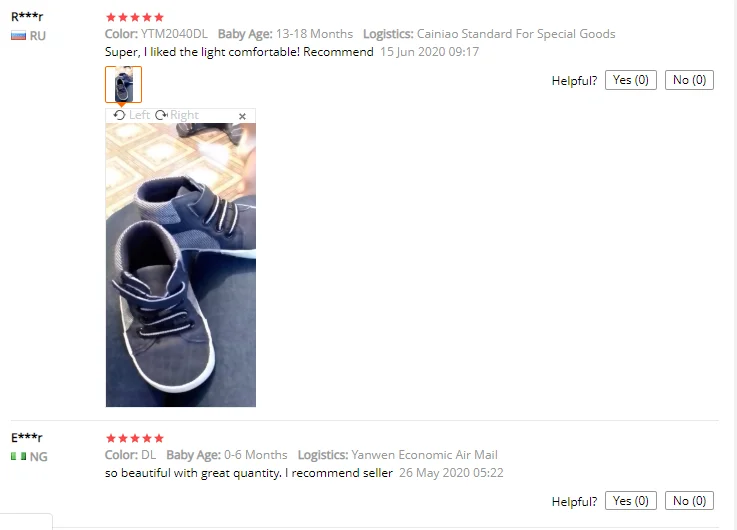This screenshot has width=737, height=530.
Task: Mark R***r's review as helpful Yes
Action: (630, 80)
